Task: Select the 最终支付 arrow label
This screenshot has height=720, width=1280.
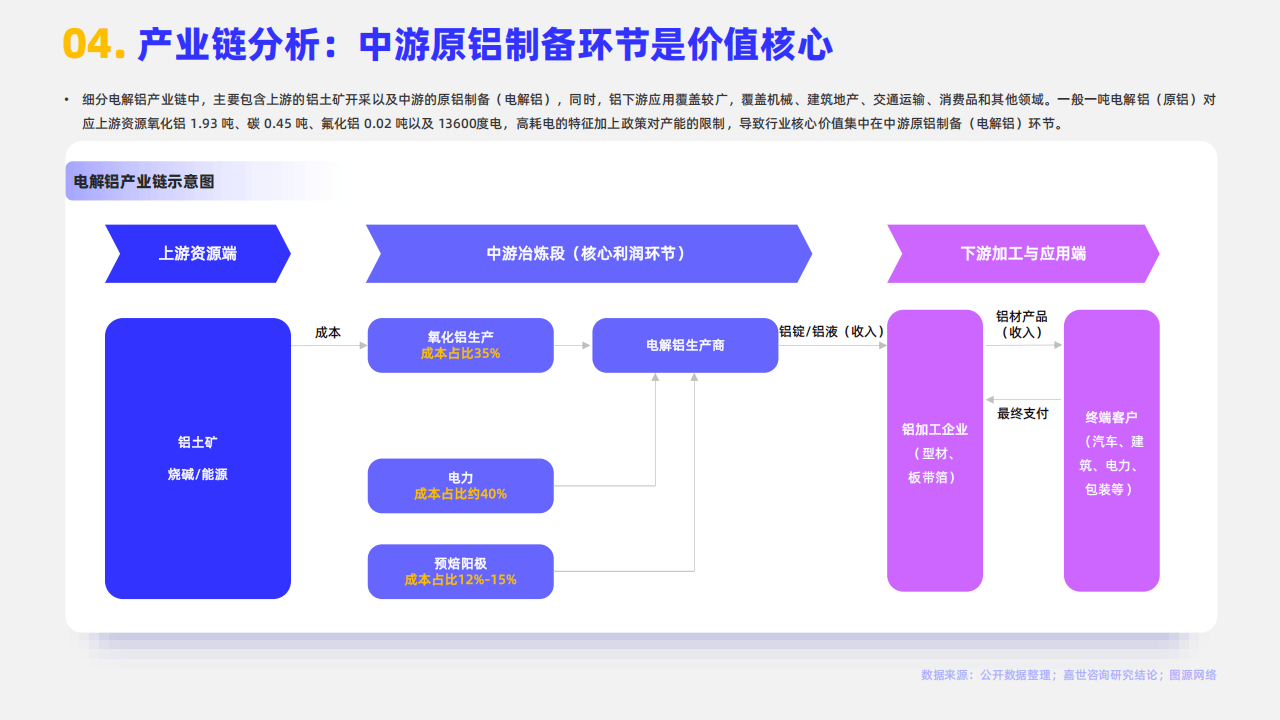Action: click(x=1022, y=413)
